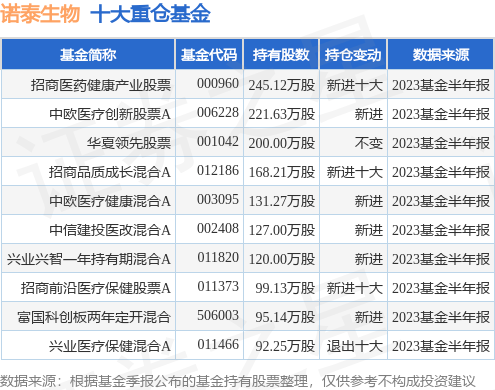Click 新进 in 富国科创板两年定开混合 row
Screen dimensions: 495x390
[369, 317]
